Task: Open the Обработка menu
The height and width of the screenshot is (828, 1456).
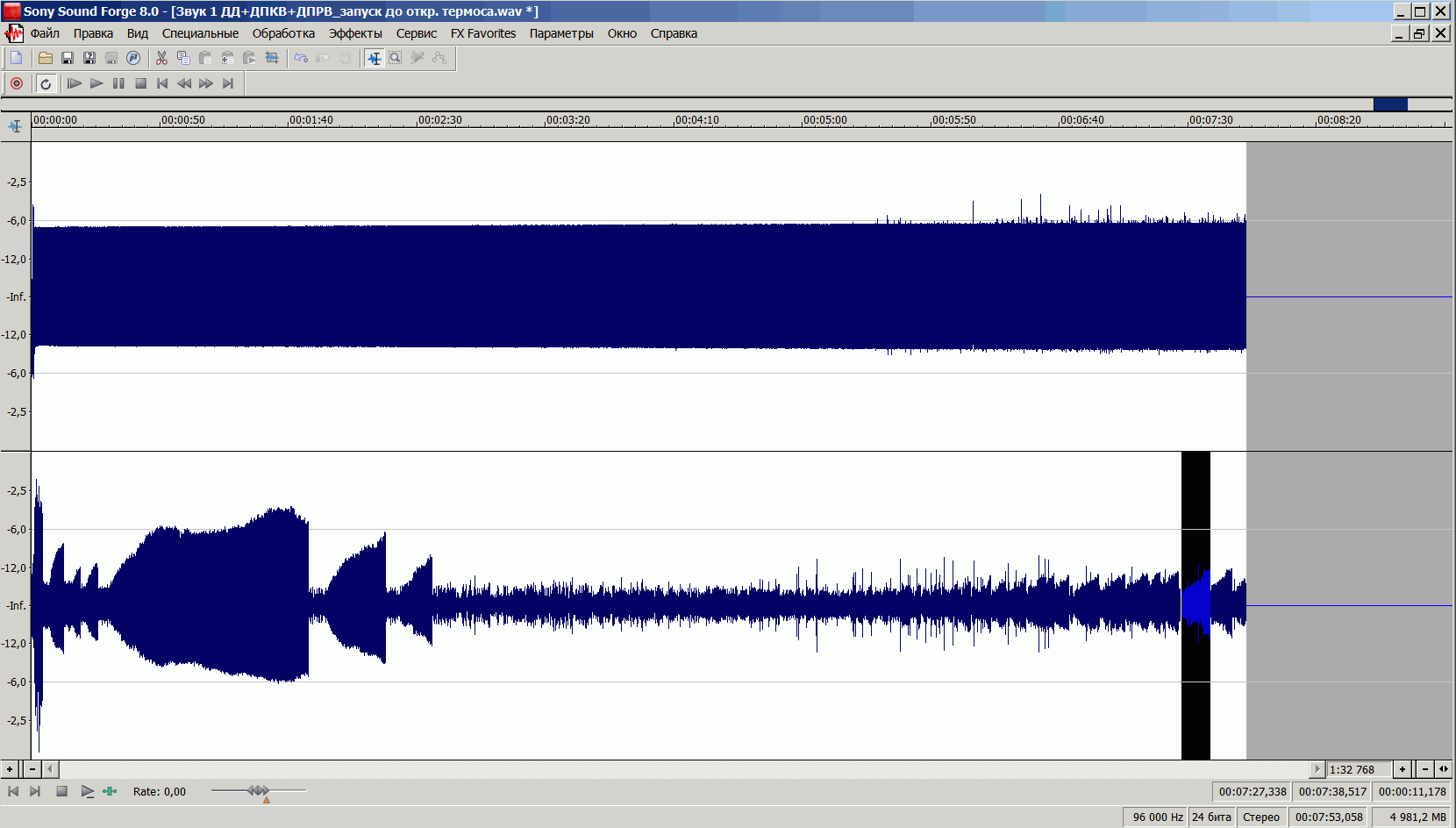Action: tap(283, 33)
